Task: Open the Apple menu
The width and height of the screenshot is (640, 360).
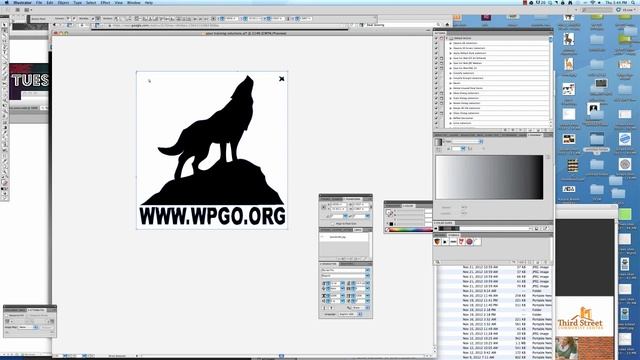Action: [x=6, y=2]
